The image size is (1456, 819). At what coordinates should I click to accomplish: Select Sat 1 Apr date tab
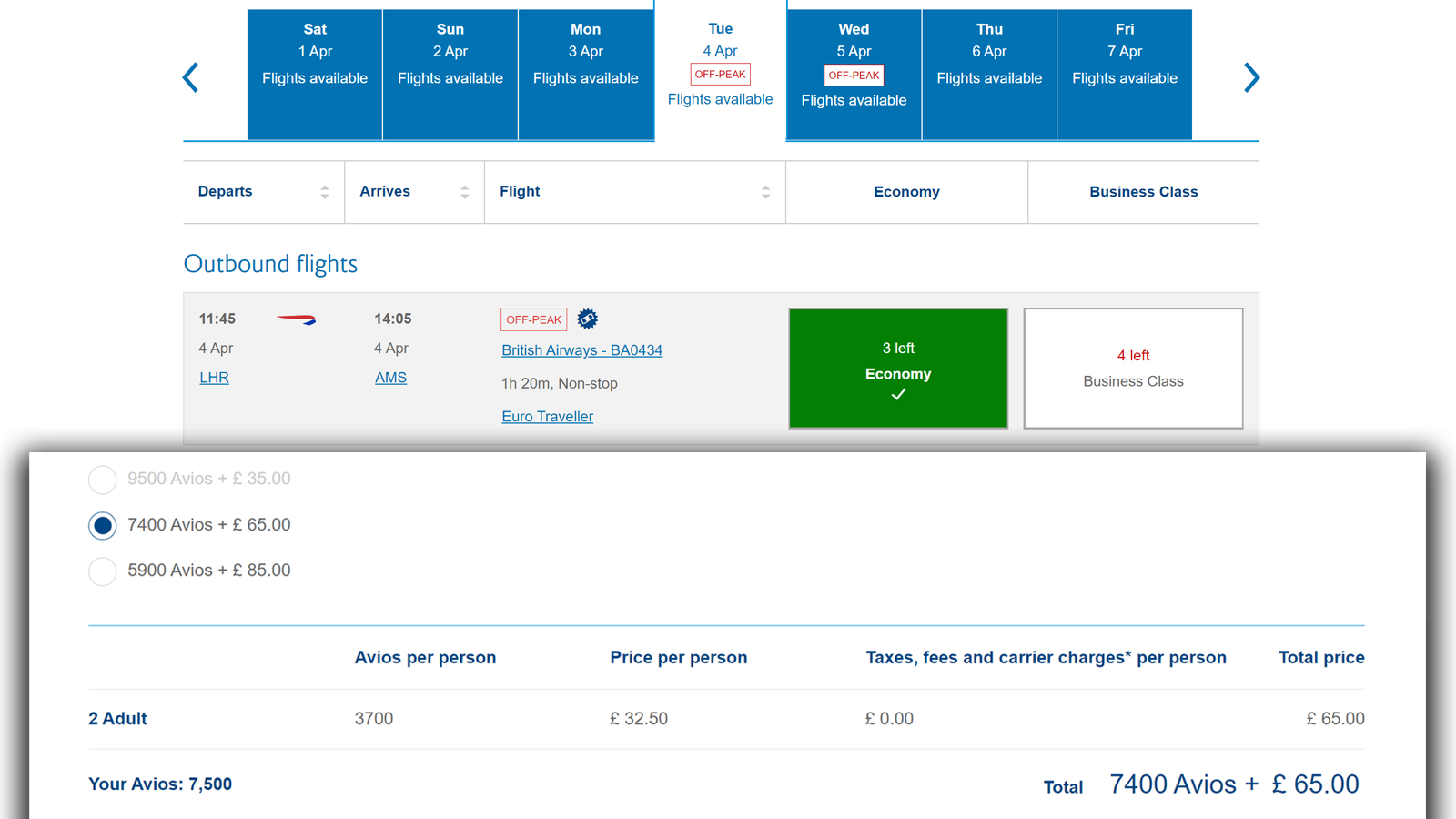(315, 75)
